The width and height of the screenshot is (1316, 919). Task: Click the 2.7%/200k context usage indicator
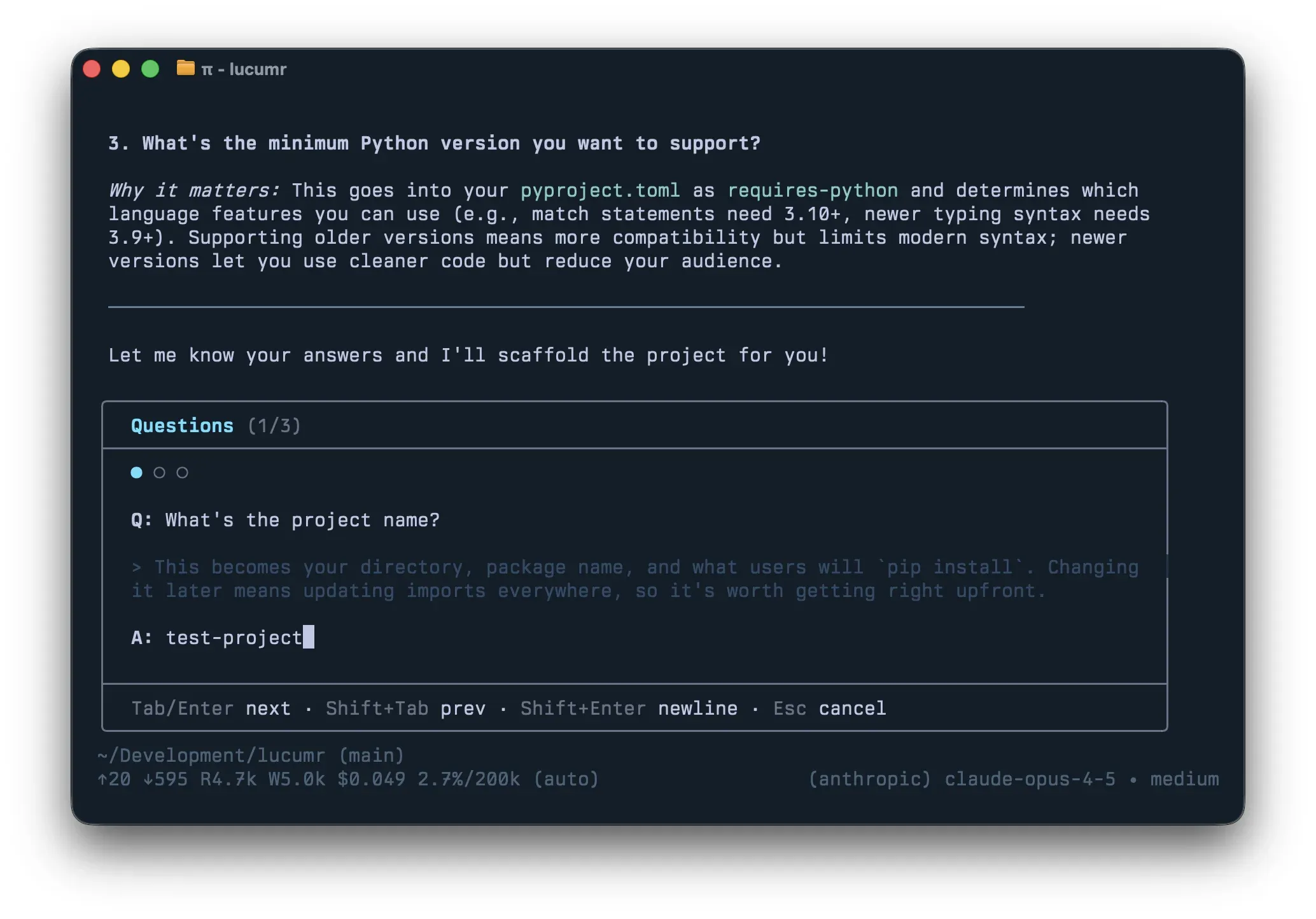[x=468, y=778]
